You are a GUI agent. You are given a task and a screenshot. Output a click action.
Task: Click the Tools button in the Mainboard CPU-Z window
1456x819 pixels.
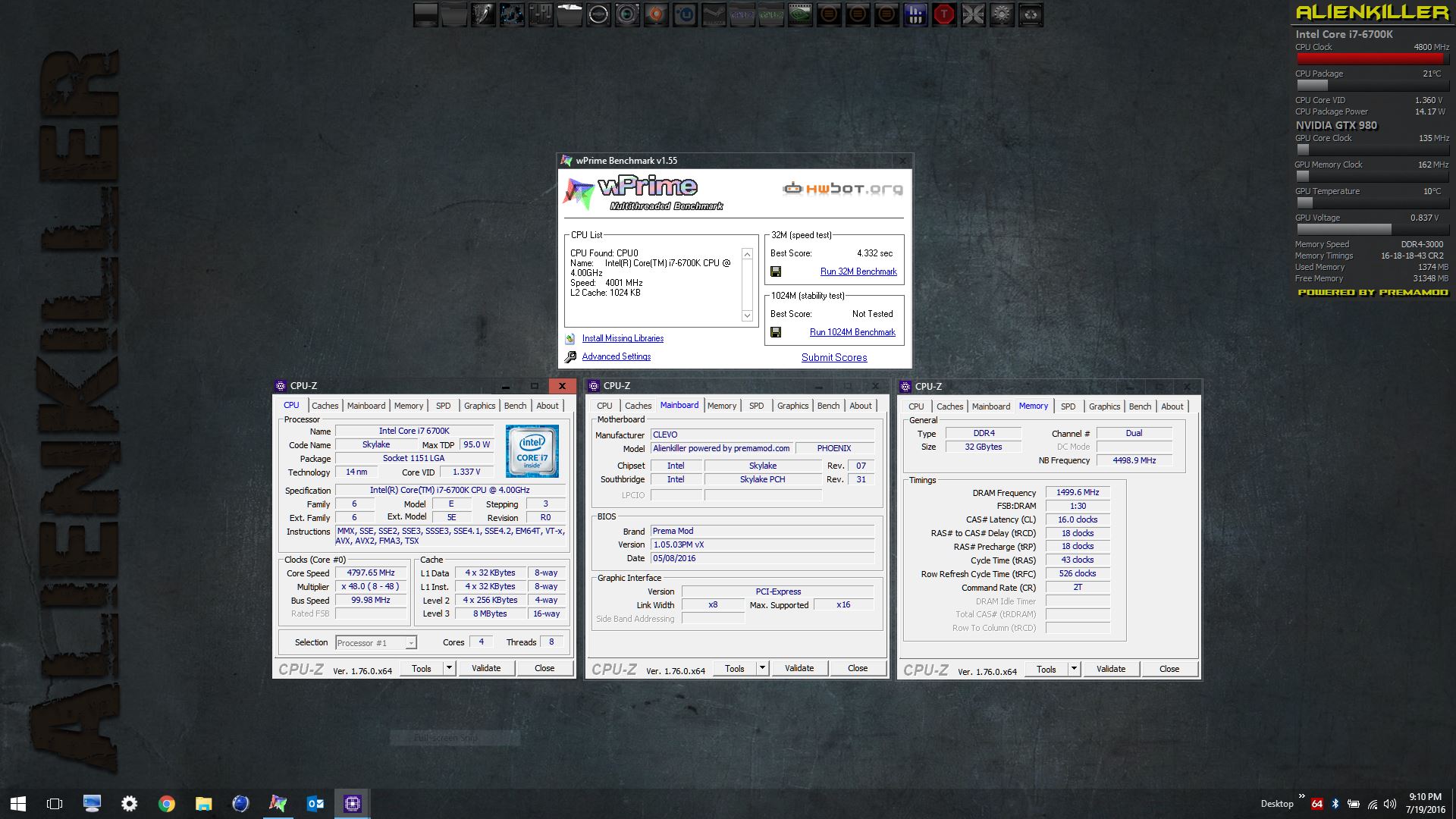point(734,668)
